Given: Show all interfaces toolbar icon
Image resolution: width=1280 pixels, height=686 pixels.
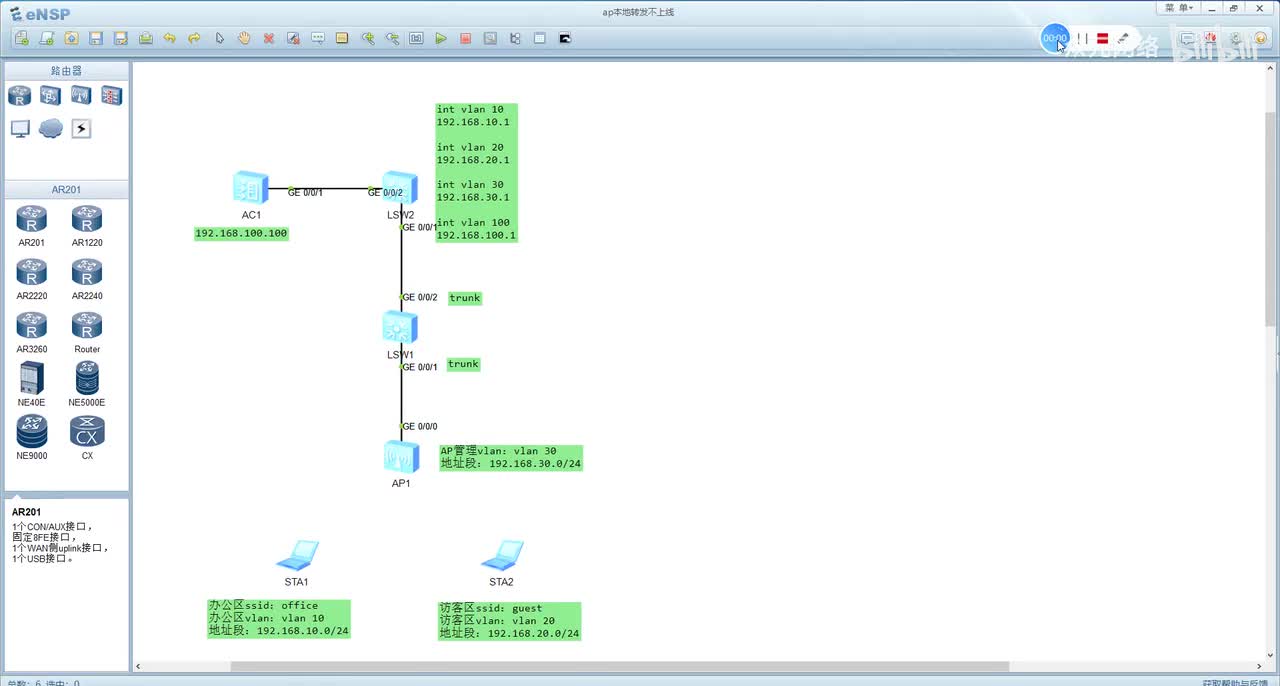Looking at the screenshot, I should tap(515, 38).
